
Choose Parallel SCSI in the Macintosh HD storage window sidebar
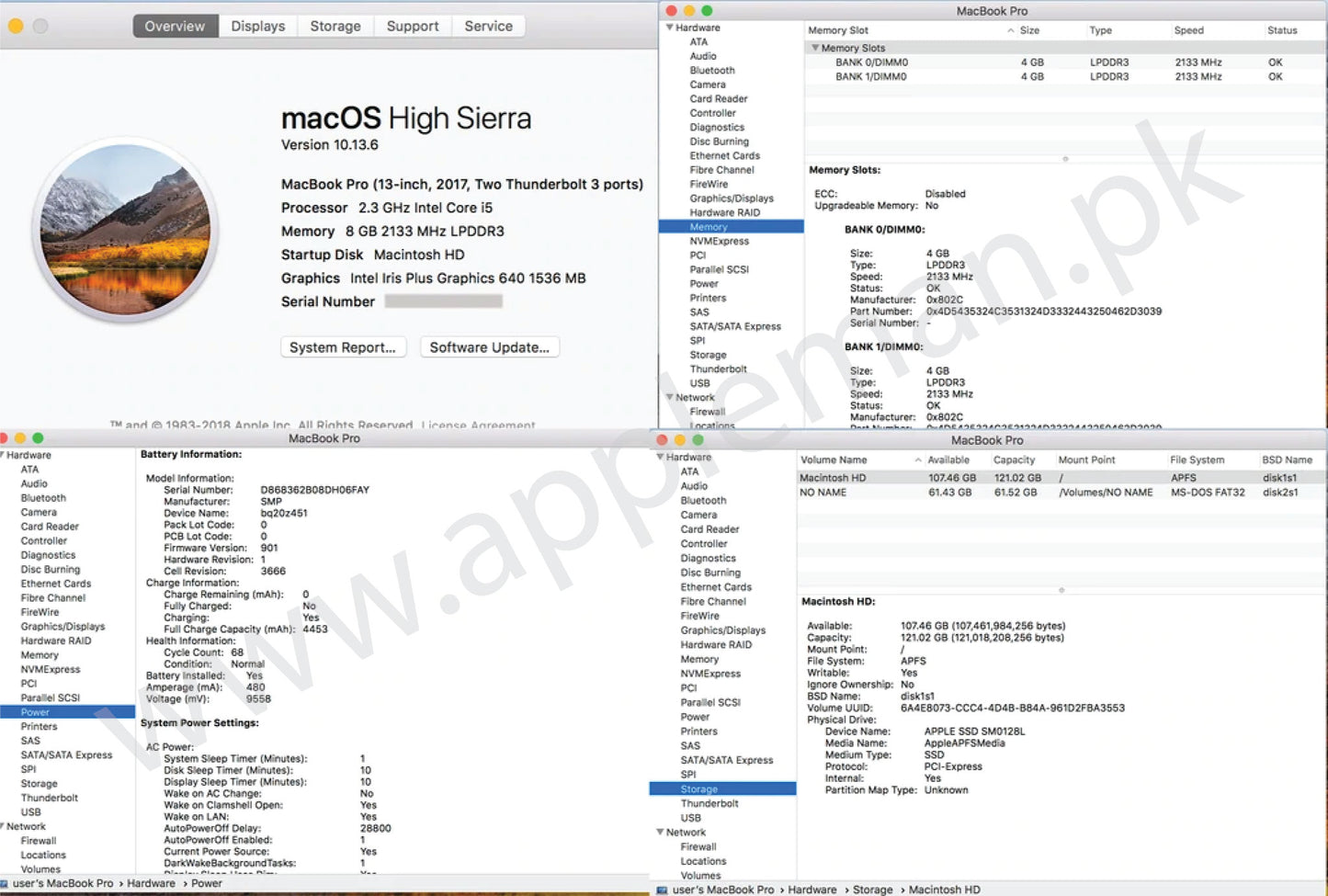click(x=710, y=703)
